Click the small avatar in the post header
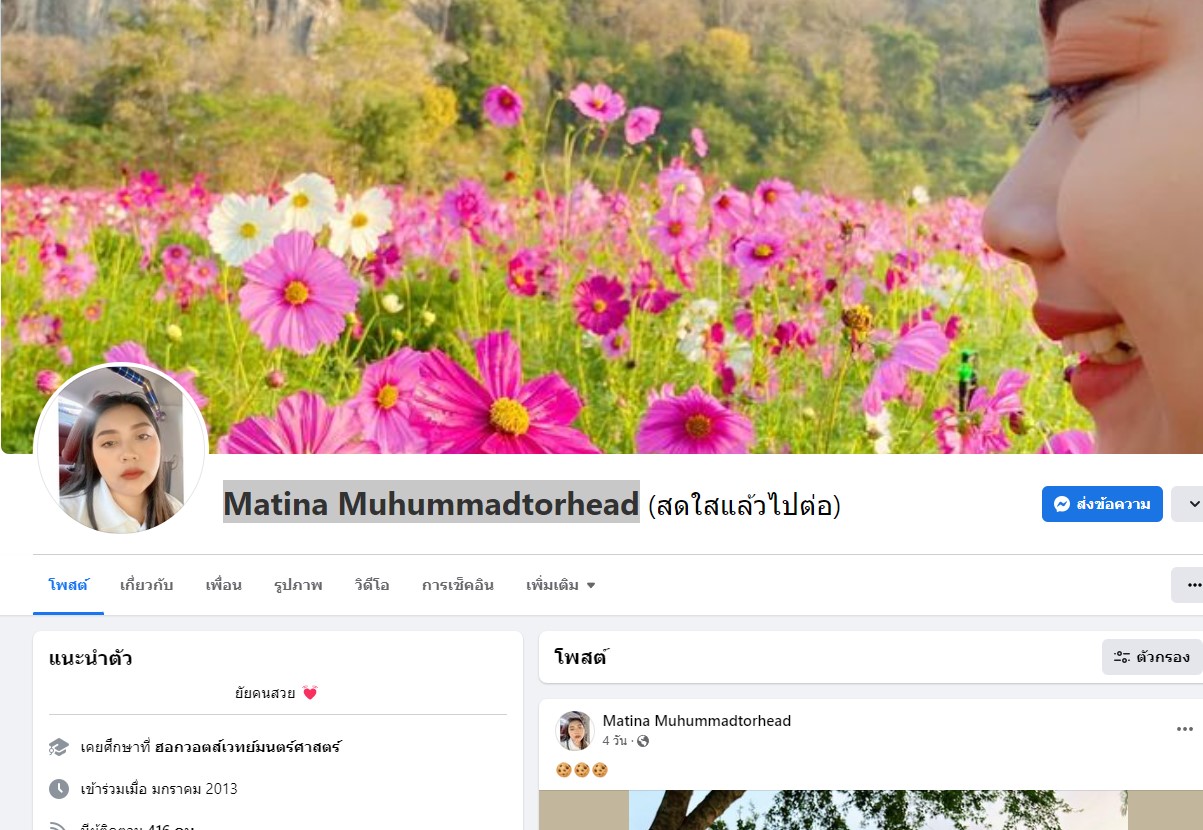1203x830 pixels. pos(575,731)
